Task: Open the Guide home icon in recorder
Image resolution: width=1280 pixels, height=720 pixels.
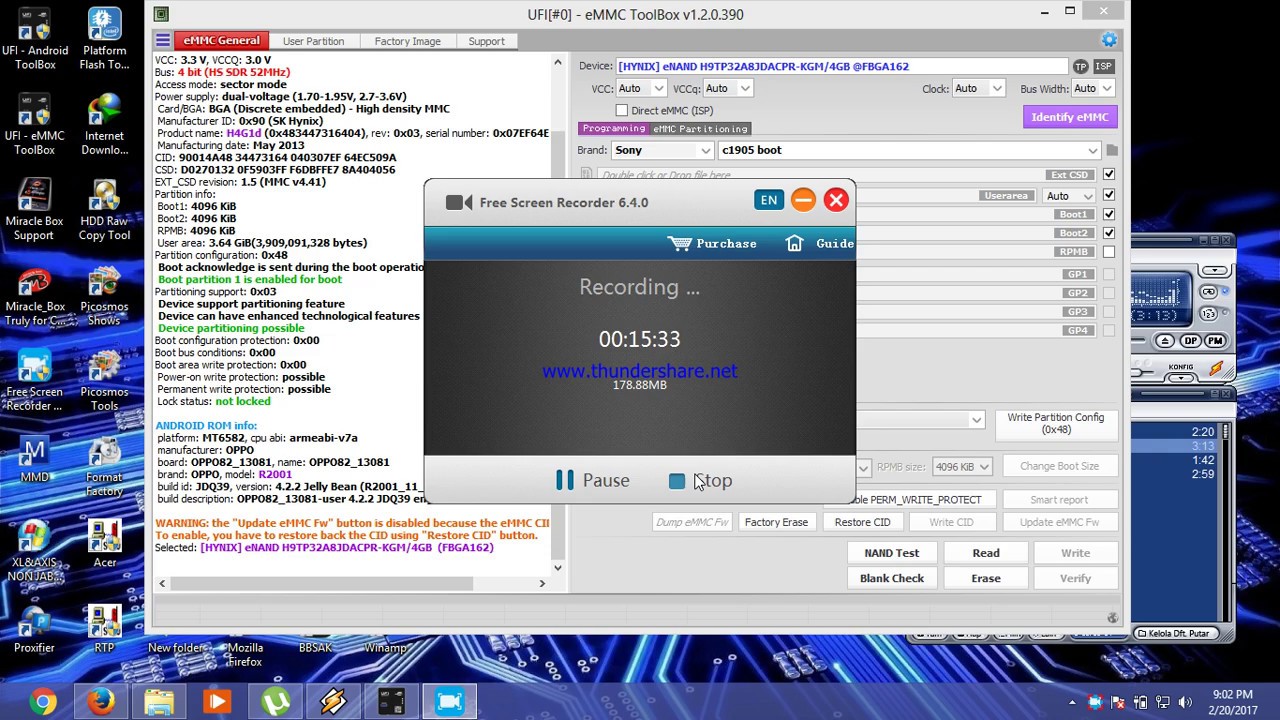Action: (794, 244)
